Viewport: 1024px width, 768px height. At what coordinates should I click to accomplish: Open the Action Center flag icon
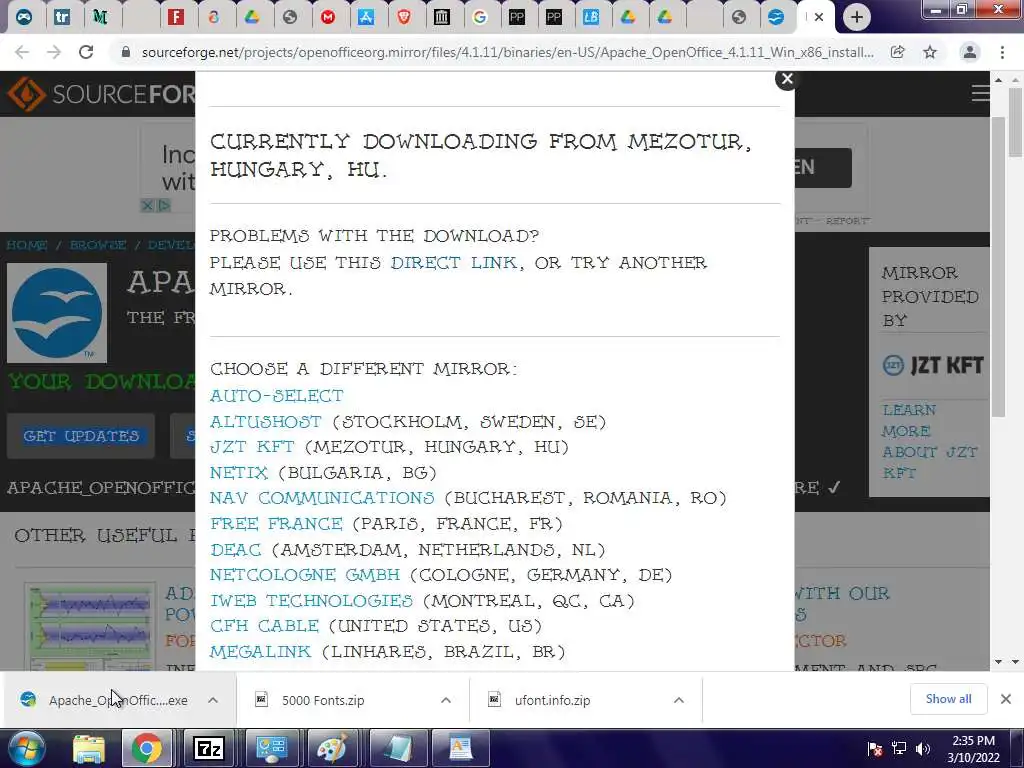(874, 748)
